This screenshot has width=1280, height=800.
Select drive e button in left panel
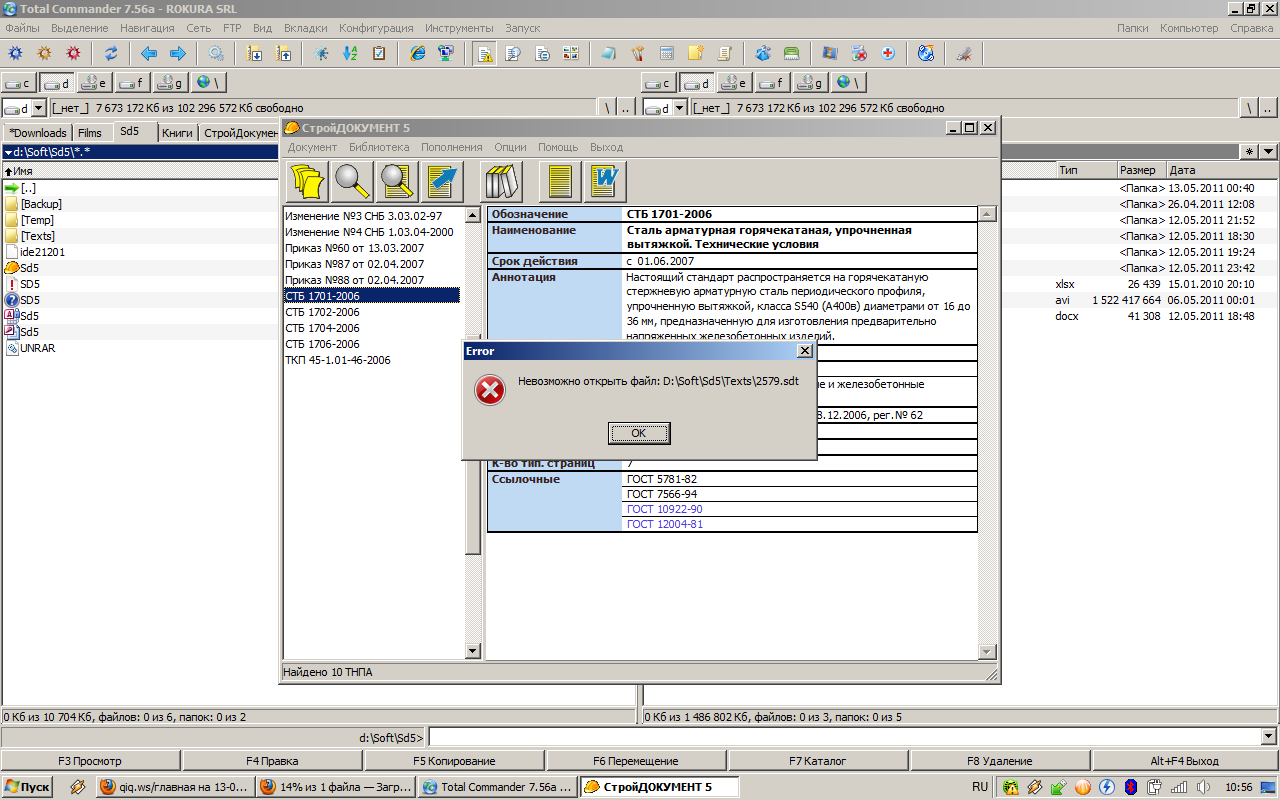[95, 83]
